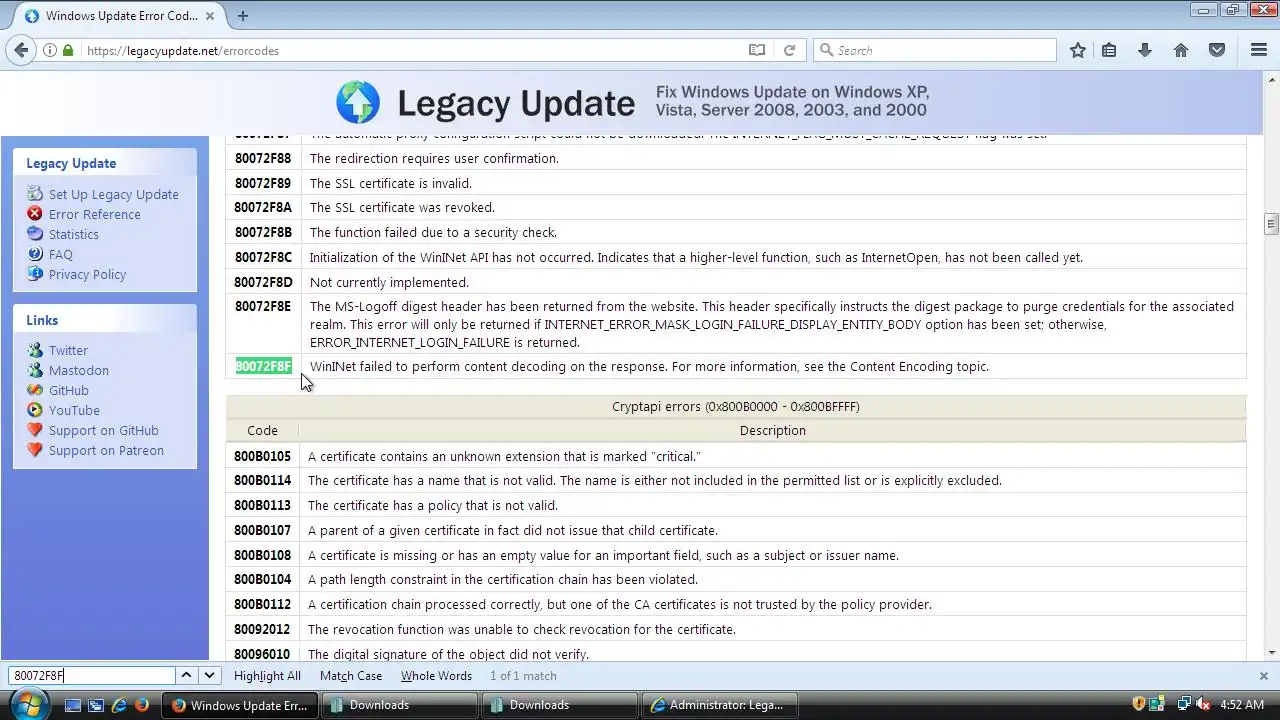Open Support on Patreon link
1280x720 pixels.
pyautogui.click(x=106, y=450)
